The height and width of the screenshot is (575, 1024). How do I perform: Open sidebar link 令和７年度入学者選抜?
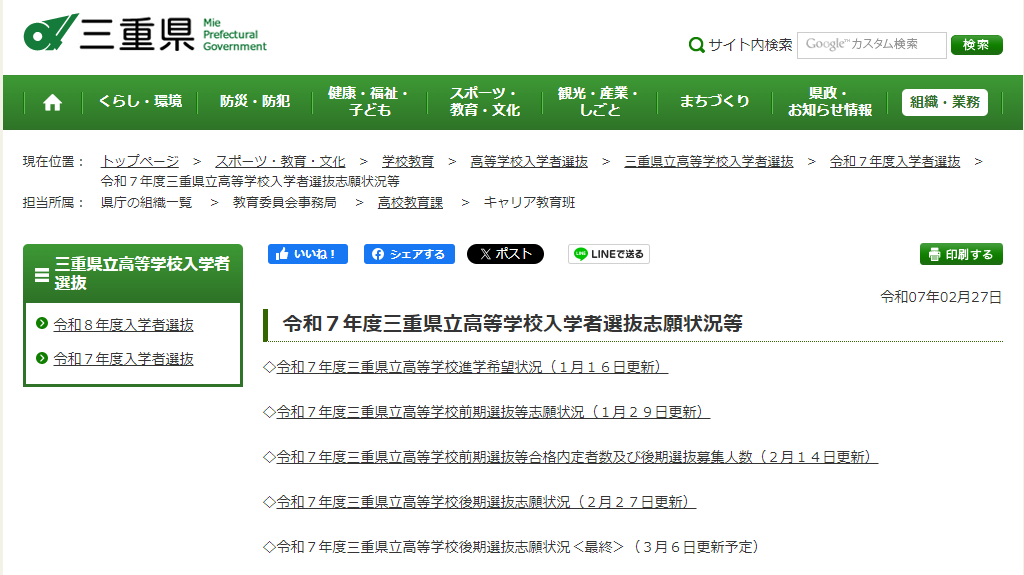pyautogui.click(x=123, y=359)
